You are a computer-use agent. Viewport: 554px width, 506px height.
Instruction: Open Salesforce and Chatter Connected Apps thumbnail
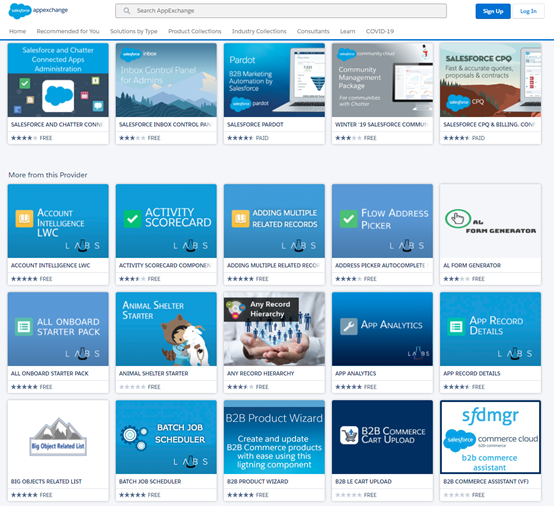click(x=58, y=80)
